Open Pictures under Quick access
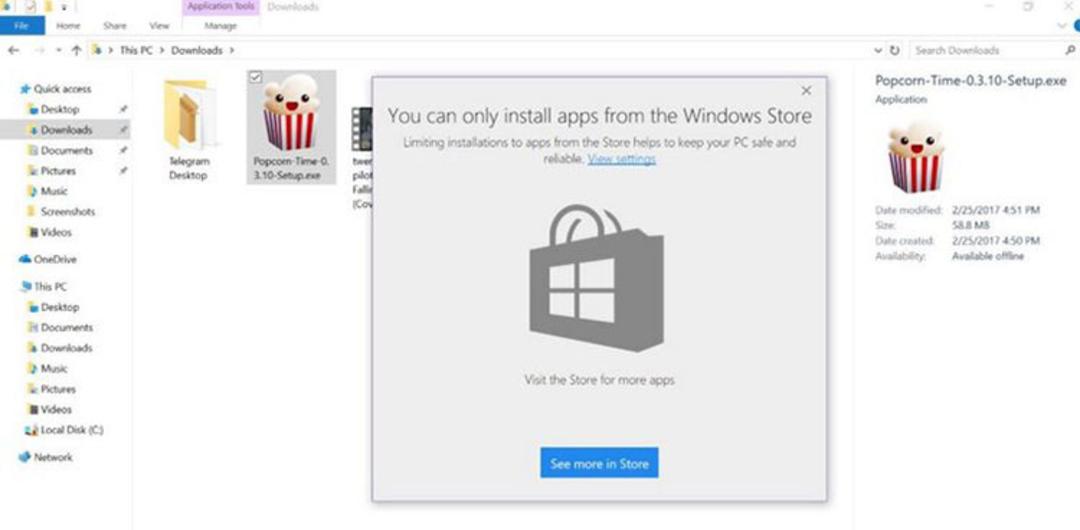 point(58,171)
